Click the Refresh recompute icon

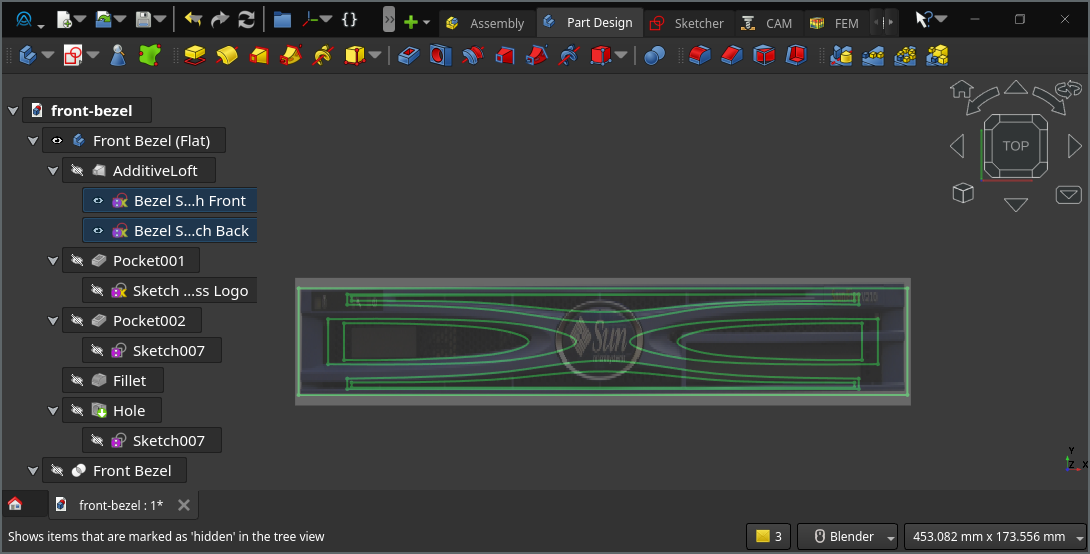point(246,19)
